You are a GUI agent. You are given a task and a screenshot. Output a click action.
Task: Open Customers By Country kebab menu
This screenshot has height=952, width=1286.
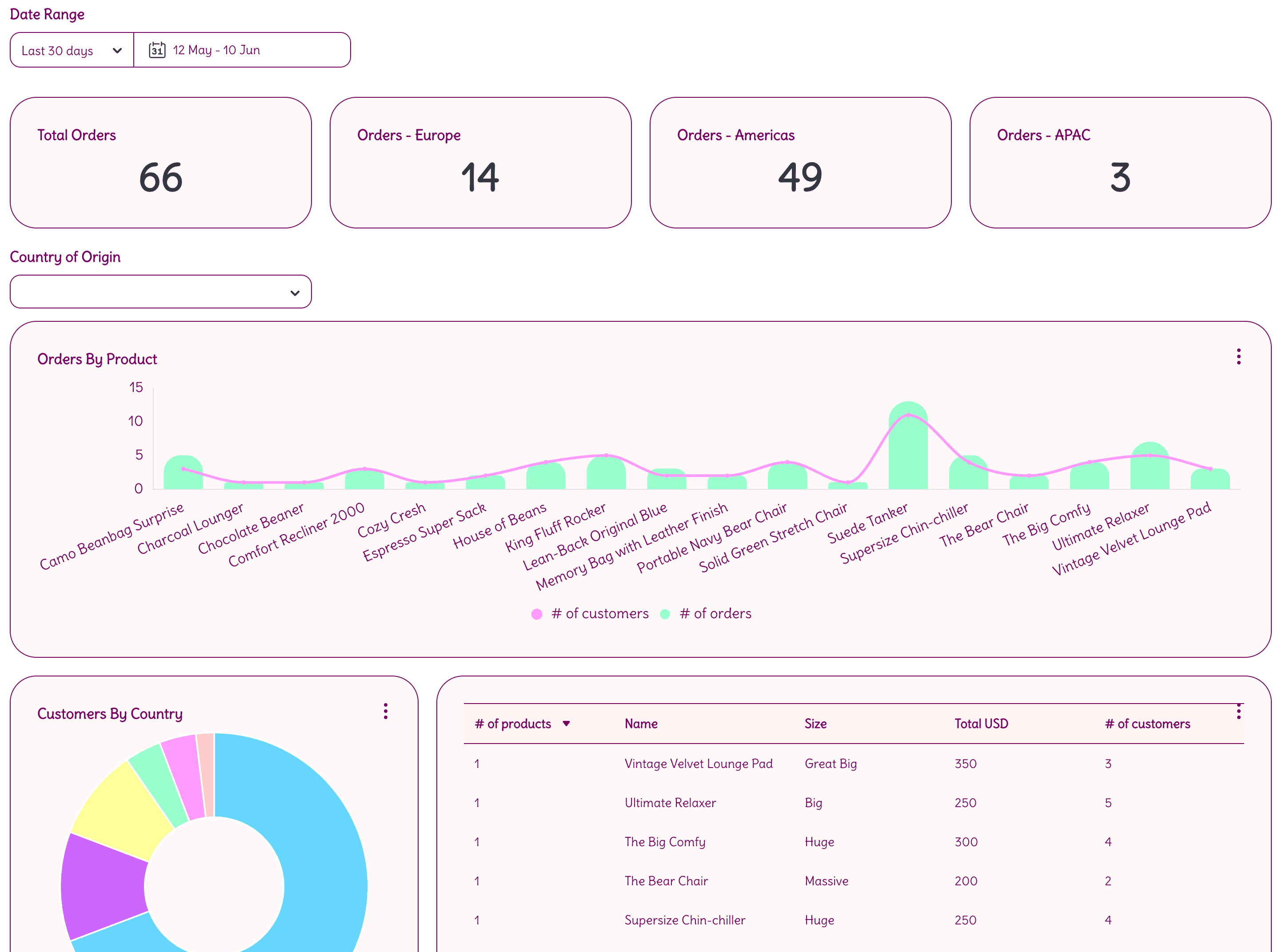pos(385,711)
